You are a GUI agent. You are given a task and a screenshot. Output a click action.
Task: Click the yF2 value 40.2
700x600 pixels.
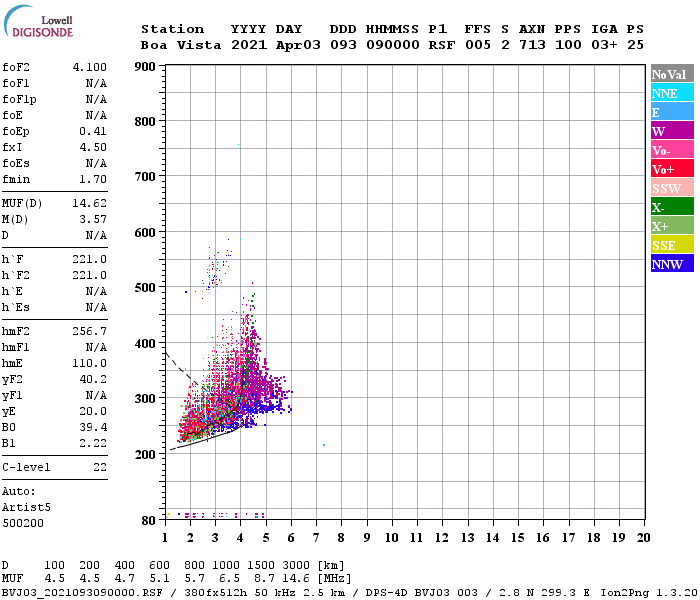(93, 379)
